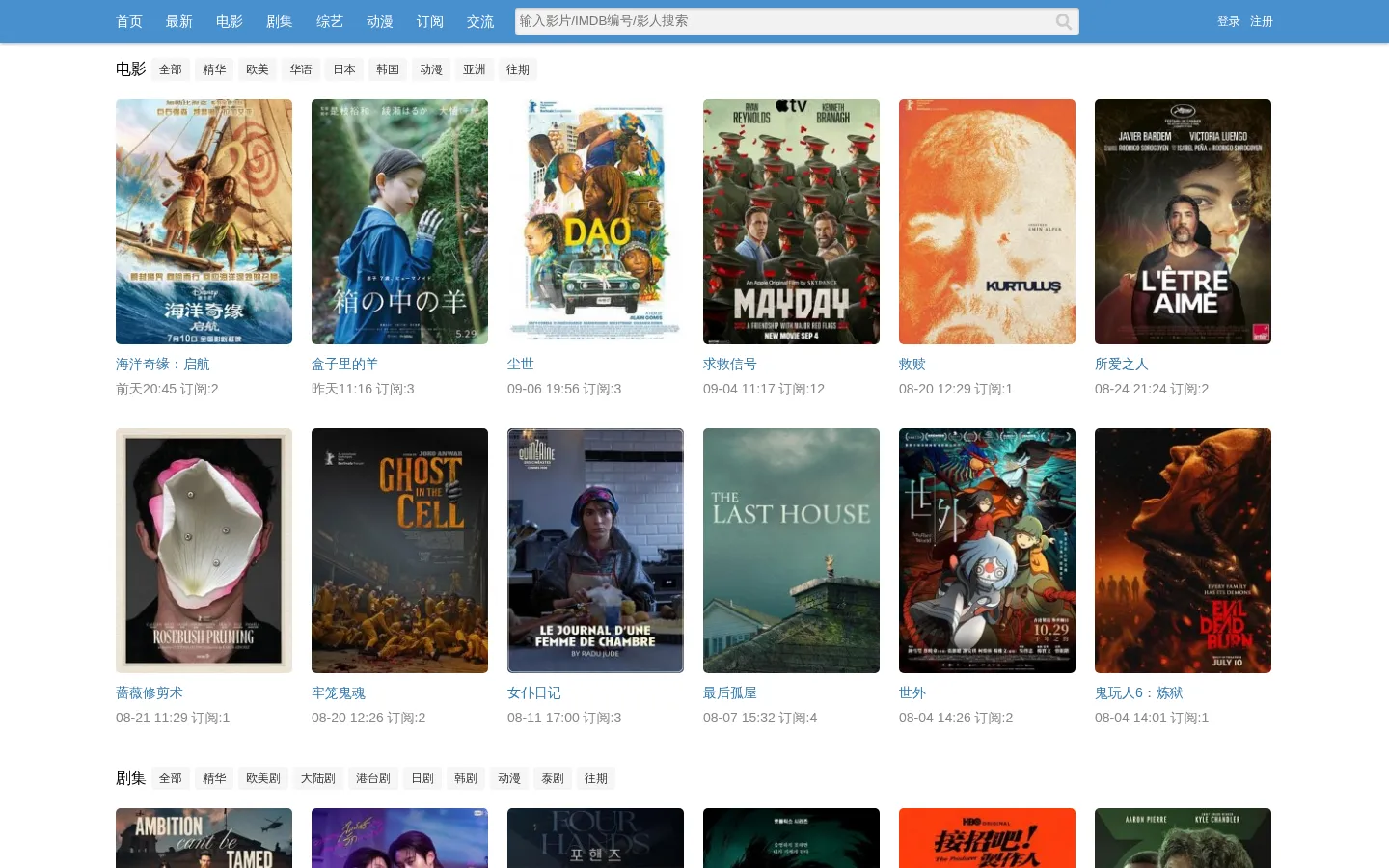Image resolution: width=1389 pixels, height=868 pixels.
Task: Filter movies by 日本 tag
Action: coord(344,69)
